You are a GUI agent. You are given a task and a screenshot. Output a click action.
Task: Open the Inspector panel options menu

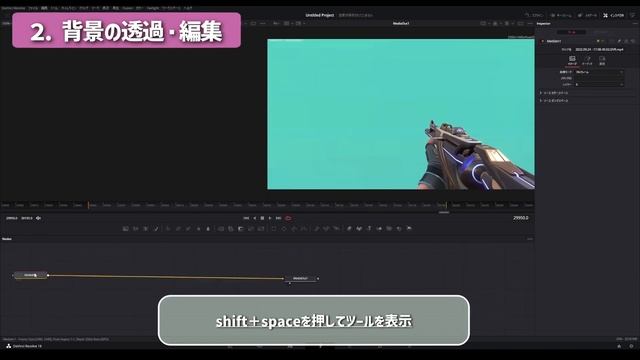click(636, 24)
